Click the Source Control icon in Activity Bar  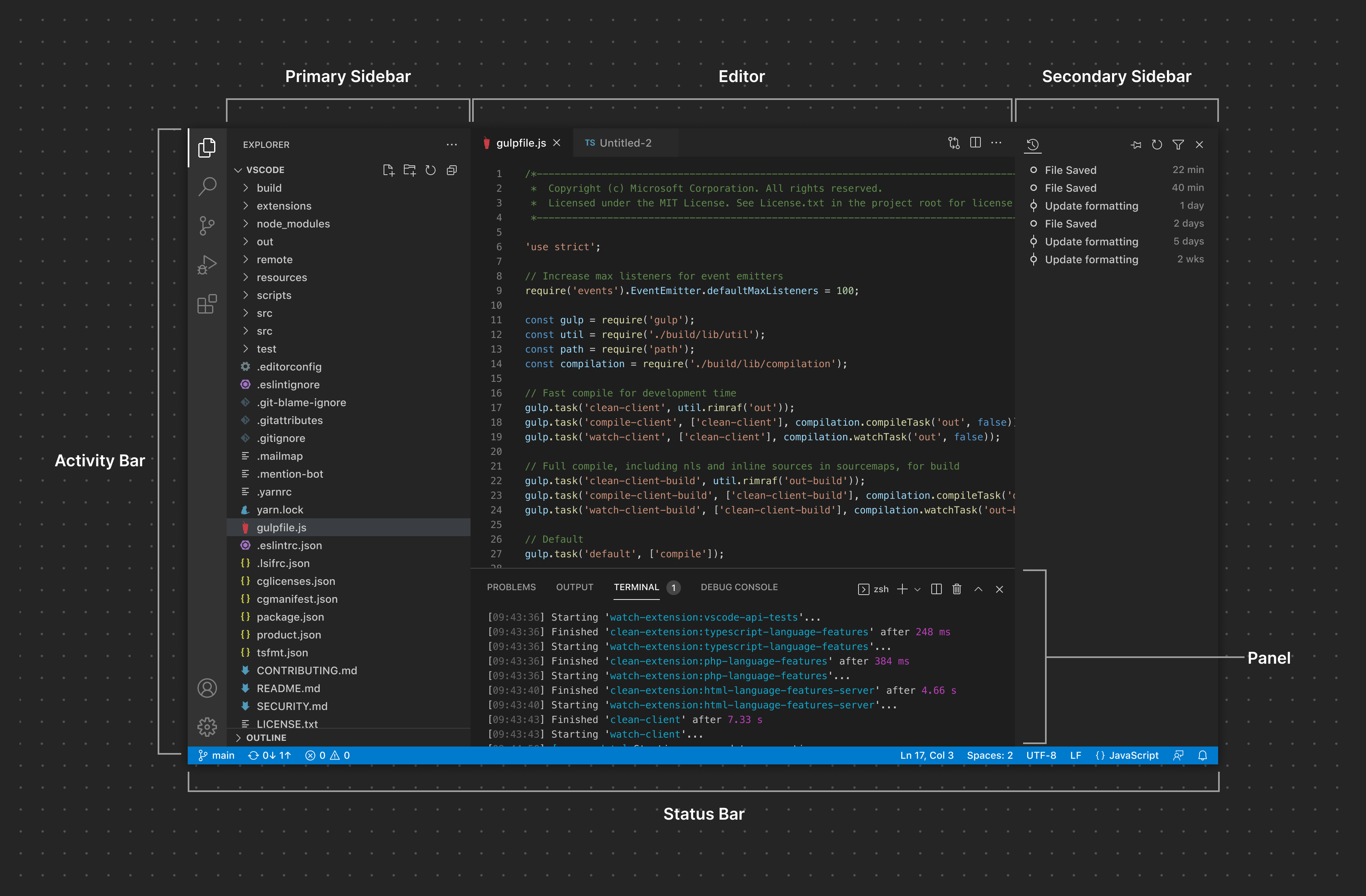[206, 225]
